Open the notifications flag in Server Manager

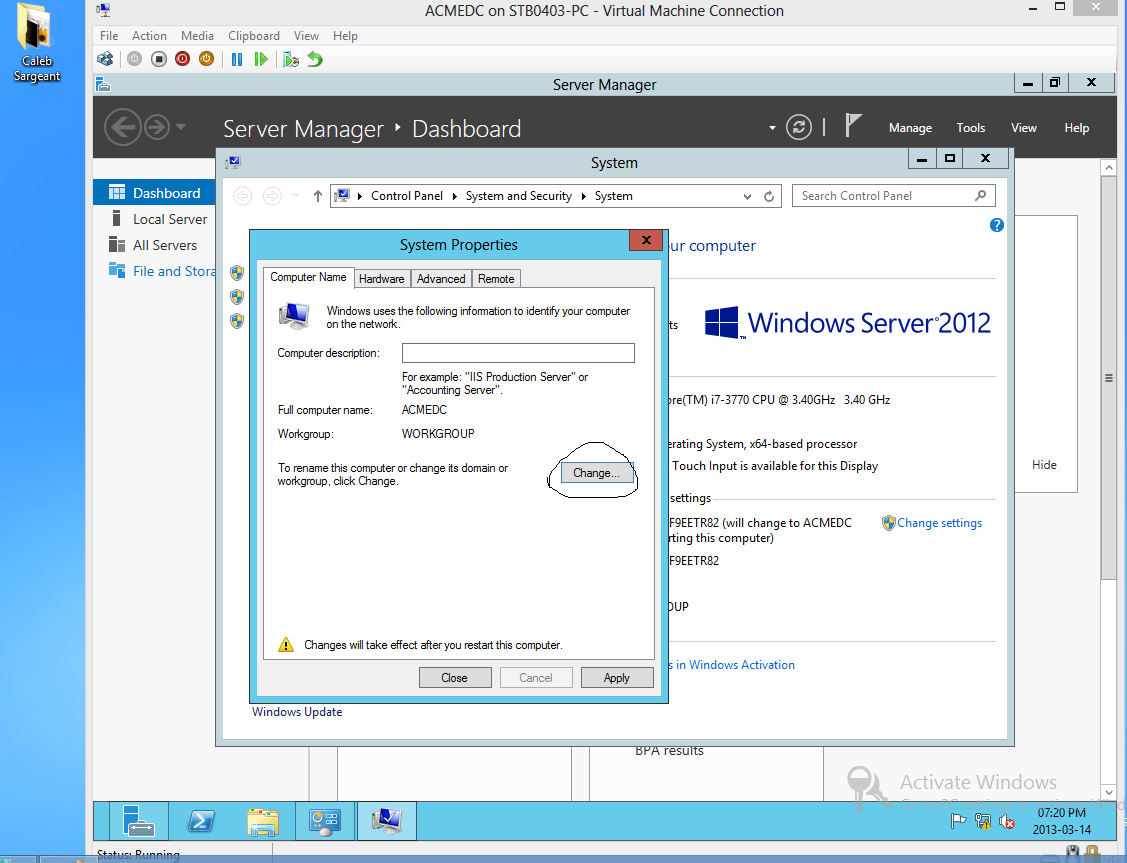(852, 126)
